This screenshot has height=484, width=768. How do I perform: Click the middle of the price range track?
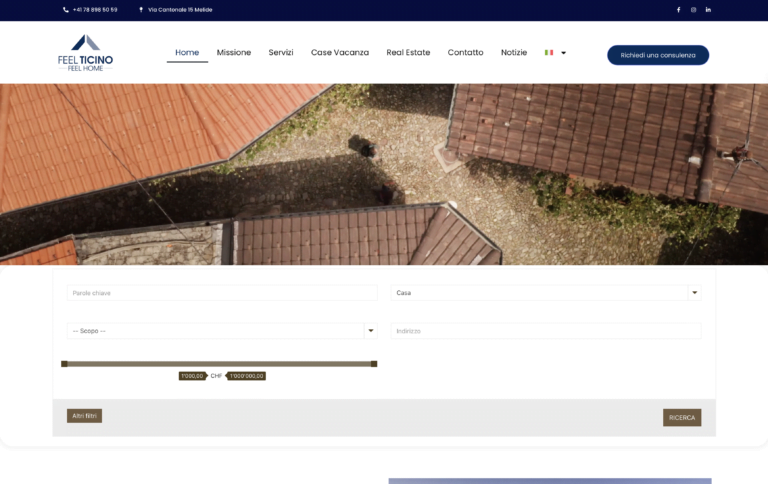[x=219, y=363]
